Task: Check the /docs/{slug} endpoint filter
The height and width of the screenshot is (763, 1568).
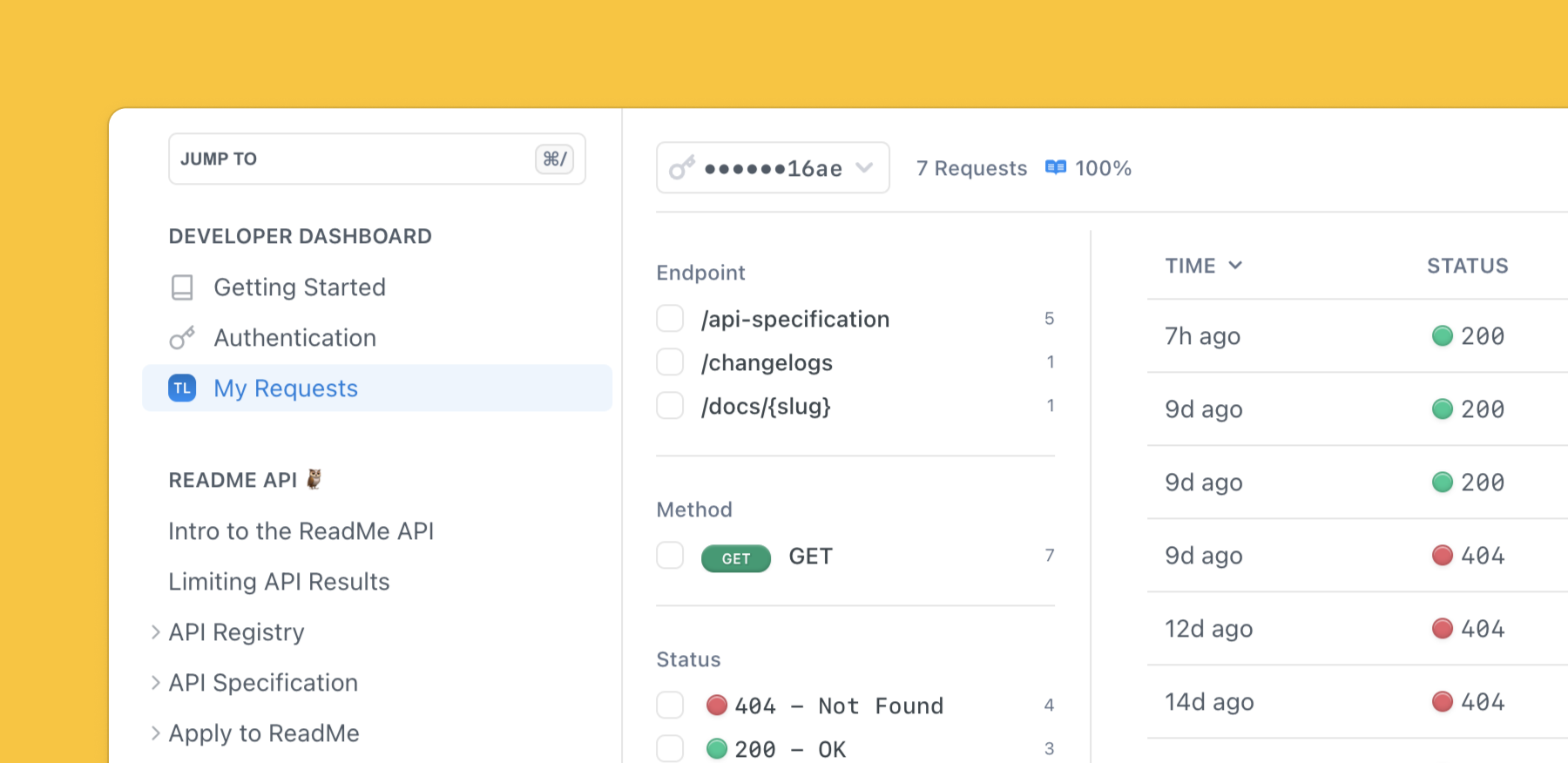Action: 670,405
